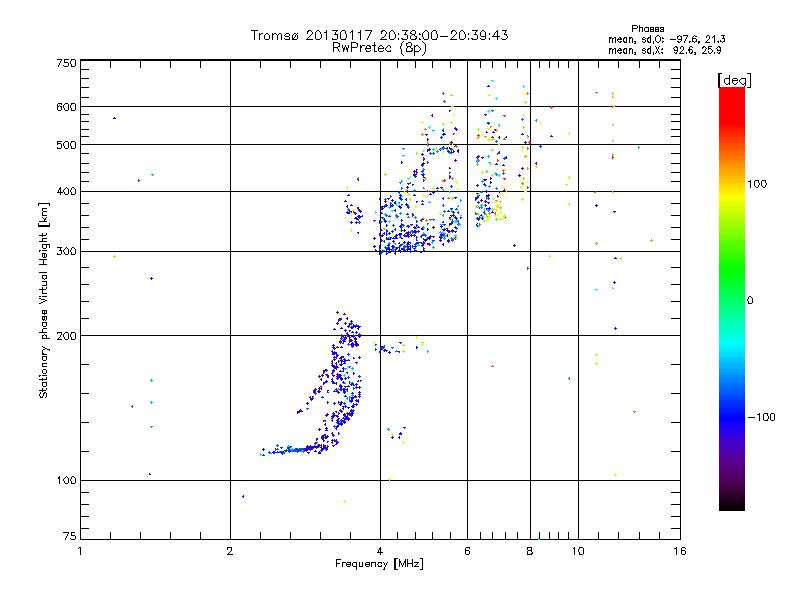The image size is (800, 600).
Task: Click the x-axis label 'Frequency [MHz]'
Action: coord(379,564)
